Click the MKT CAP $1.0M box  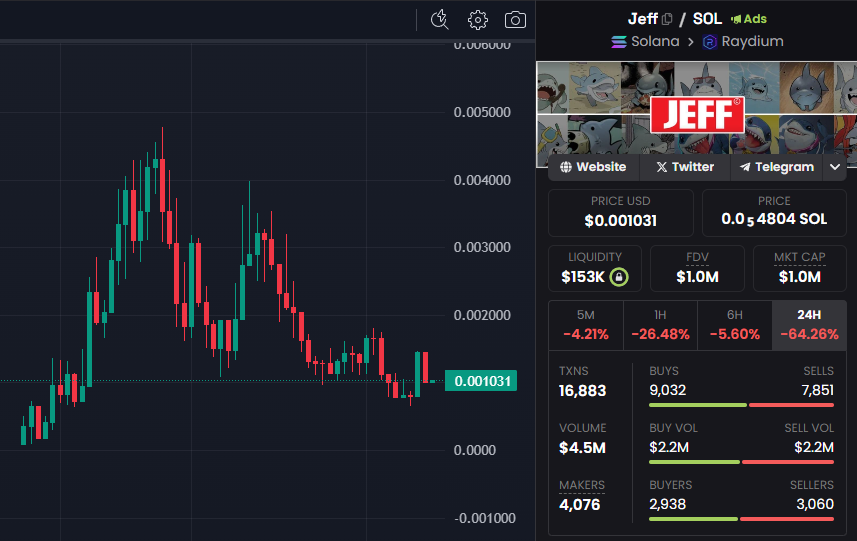(x=800, y=268)
